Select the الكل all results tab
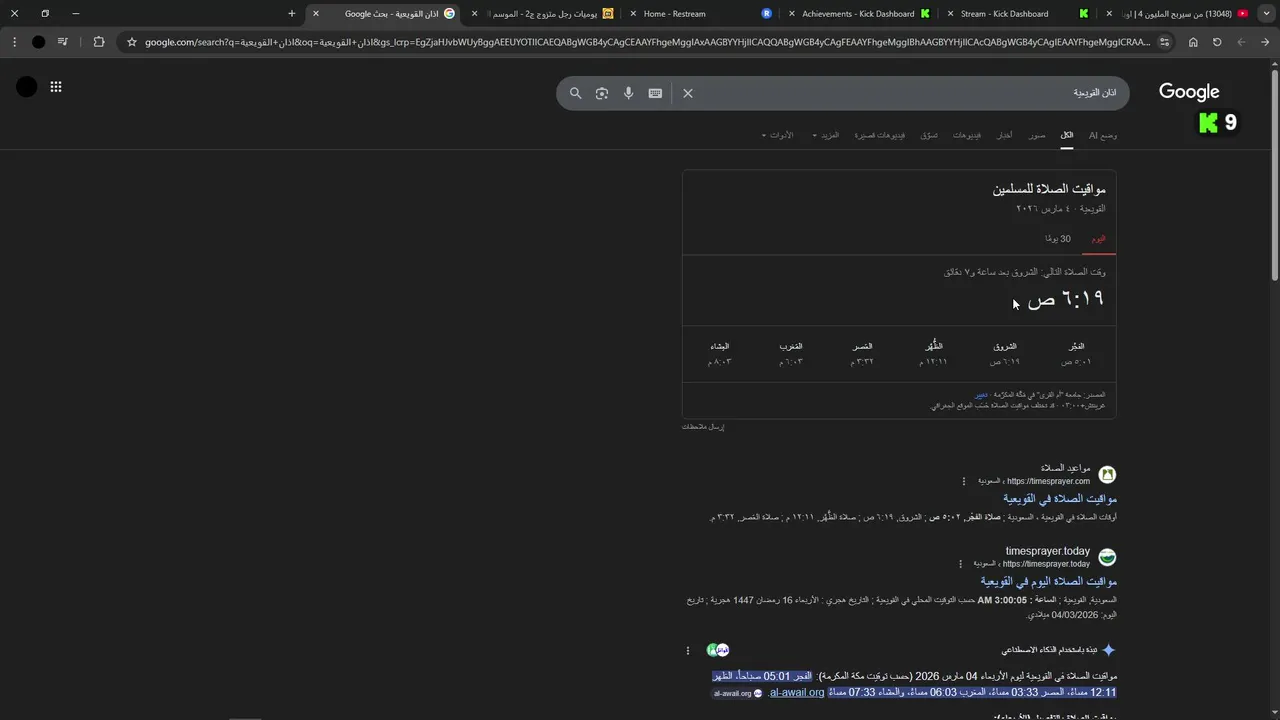Screen dimensions: 1280x720 pos(1067,135)
